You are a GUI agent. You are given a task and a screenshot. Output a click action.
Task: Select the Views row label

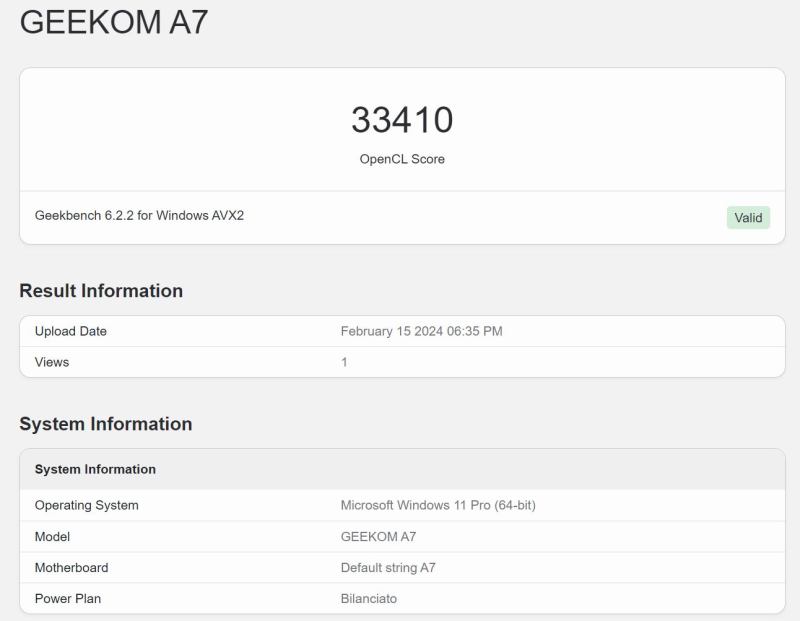pos(52,362)
